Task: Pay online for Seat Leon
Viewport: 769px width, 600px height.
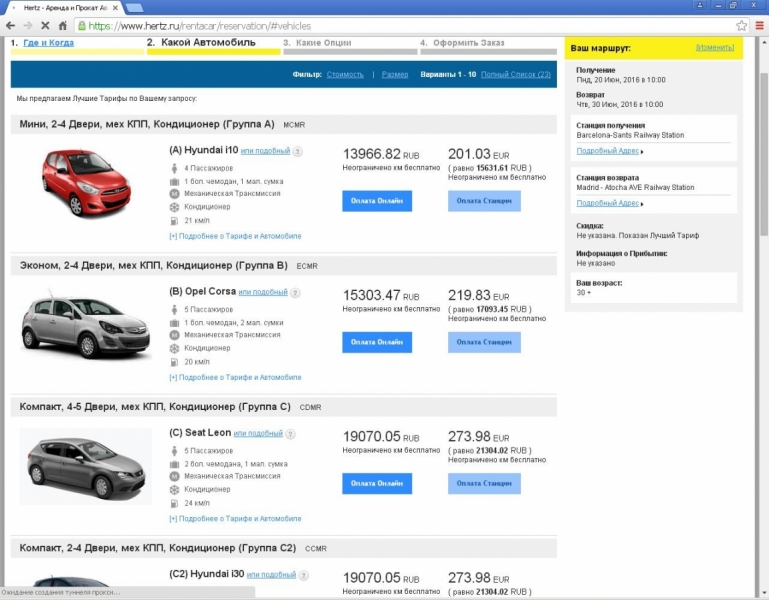Action: coord(377,483)
